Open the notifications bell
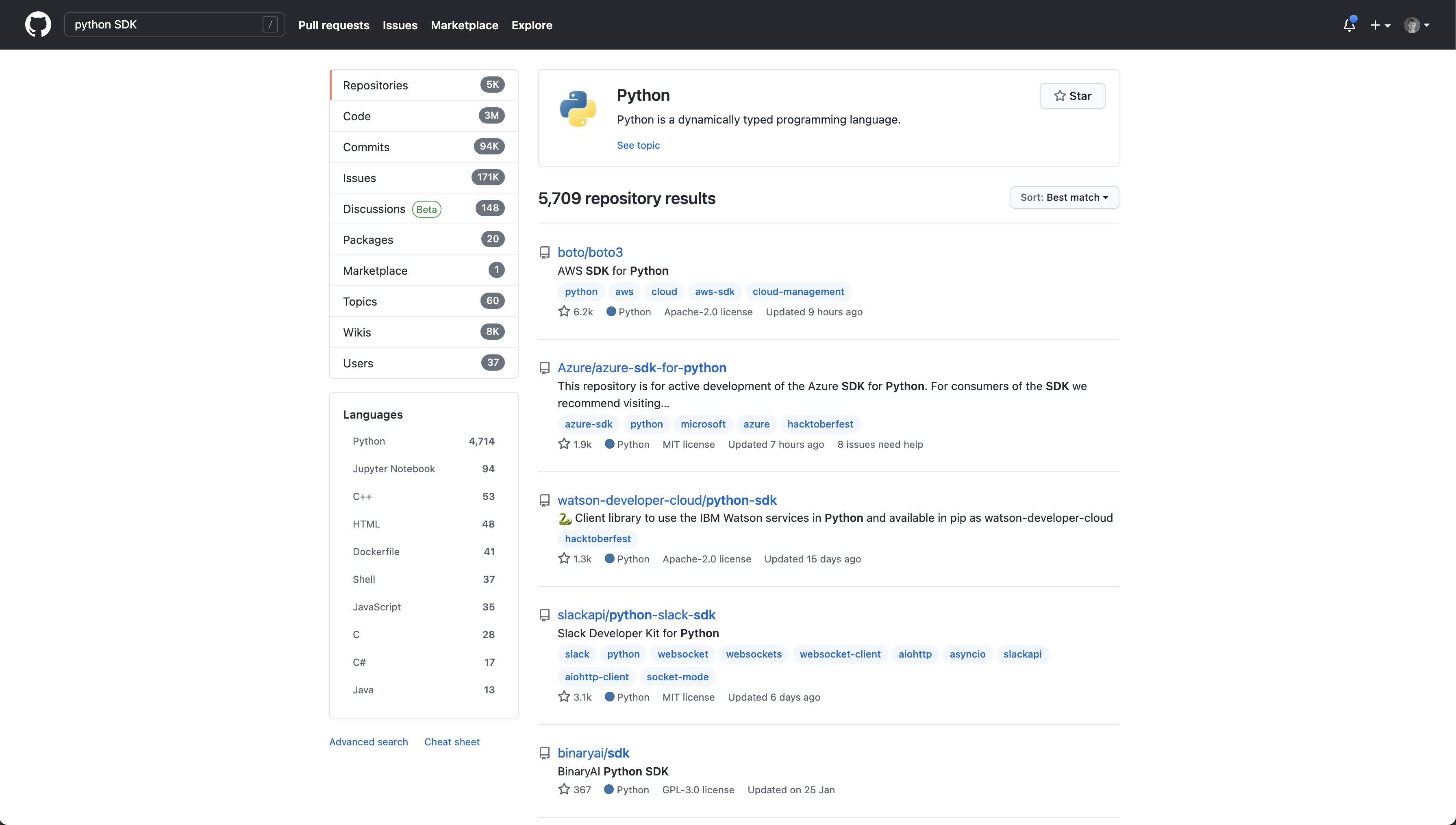 pyautogui.click(x=1349, y=25)
